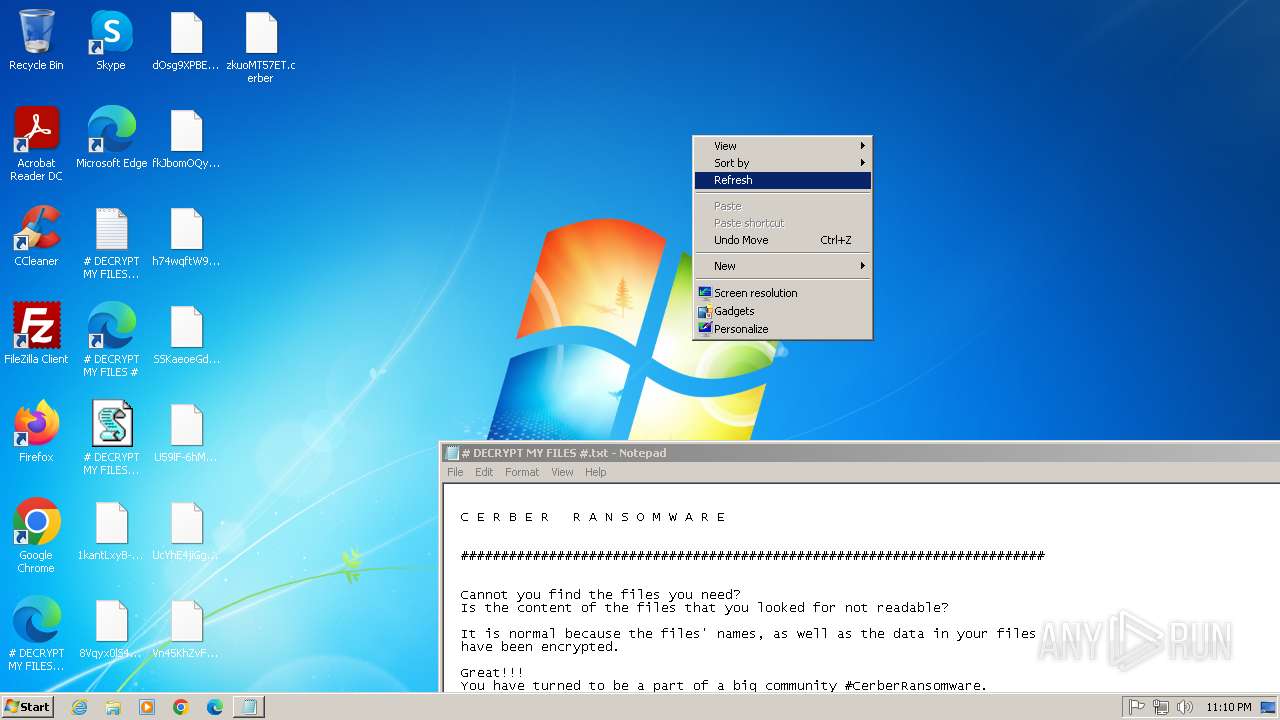Expand the View submenu in context menu
This screenshot has width=1280, height=720.
coord(783,146)
